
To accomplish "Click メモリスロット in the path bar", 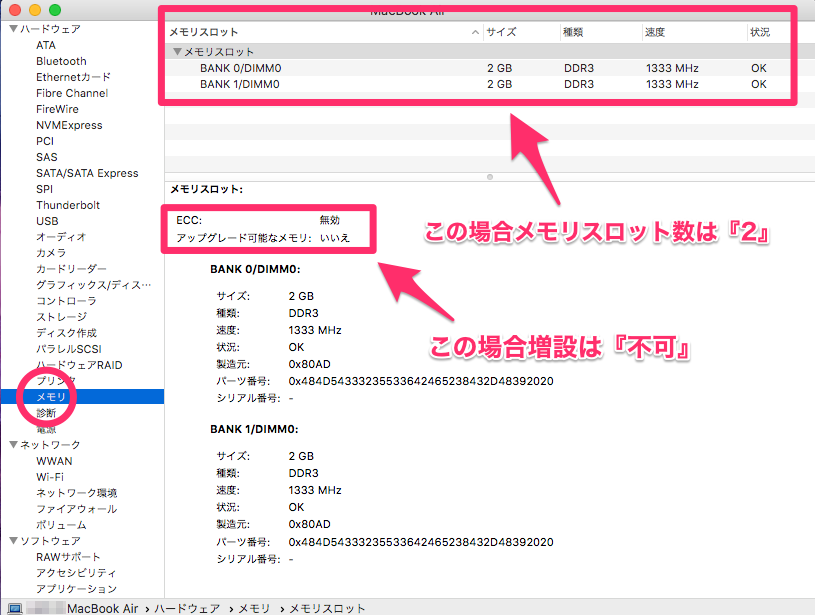I will click(x=327, y=608).
